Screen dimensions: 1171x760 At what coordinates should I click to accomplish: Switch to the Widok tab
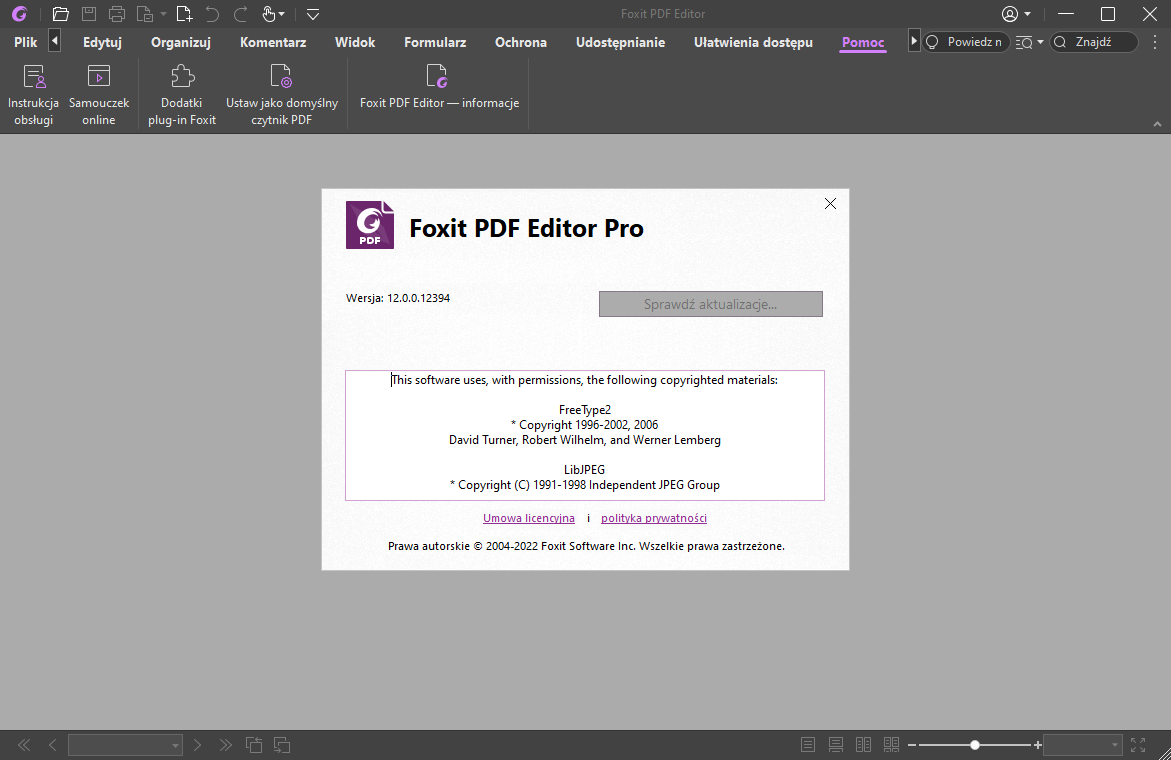[355, 43]
